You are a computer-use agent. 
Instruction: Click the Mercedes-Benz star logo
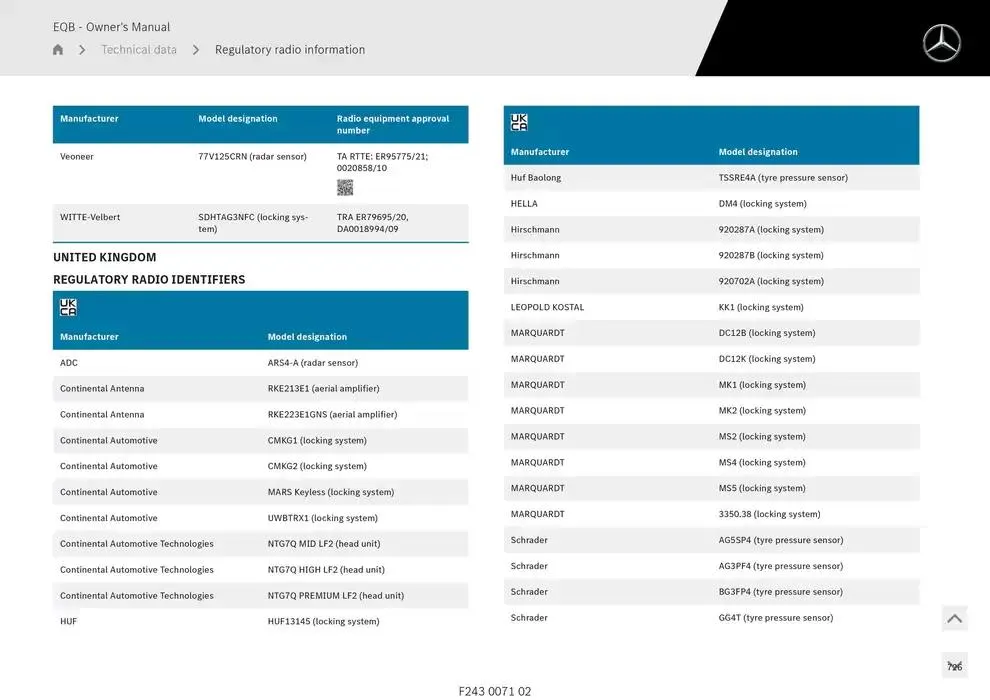point(940,43)
